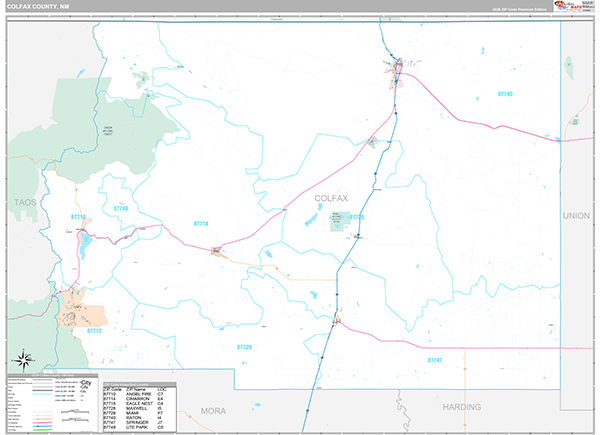Click the 87728 ZIP label on map
This screenshot has height=435, width=600.
357,217
